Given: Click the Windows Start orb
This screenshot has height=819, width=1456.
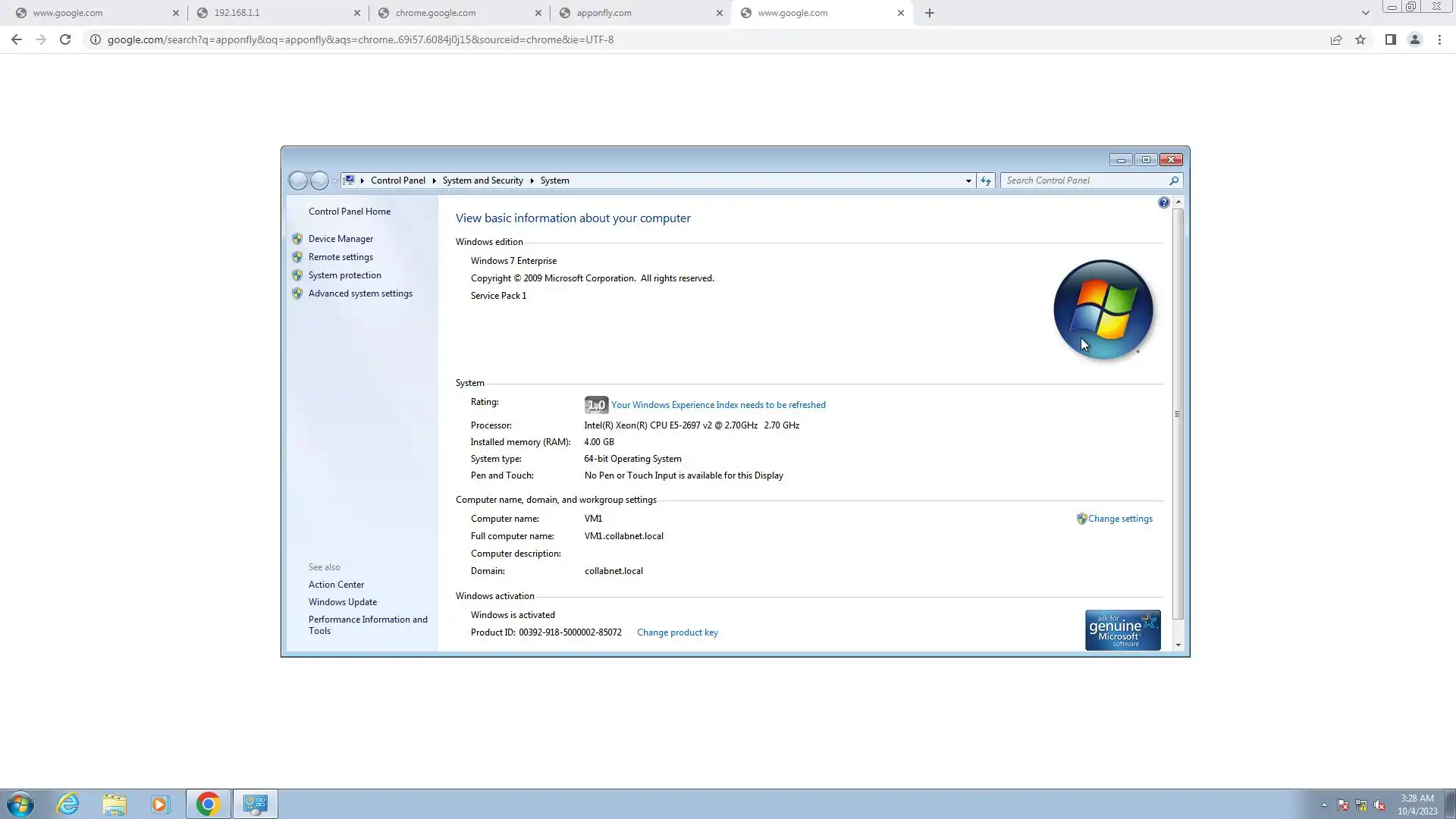Looking at the screenshot, I should click(x=20, y=804).
